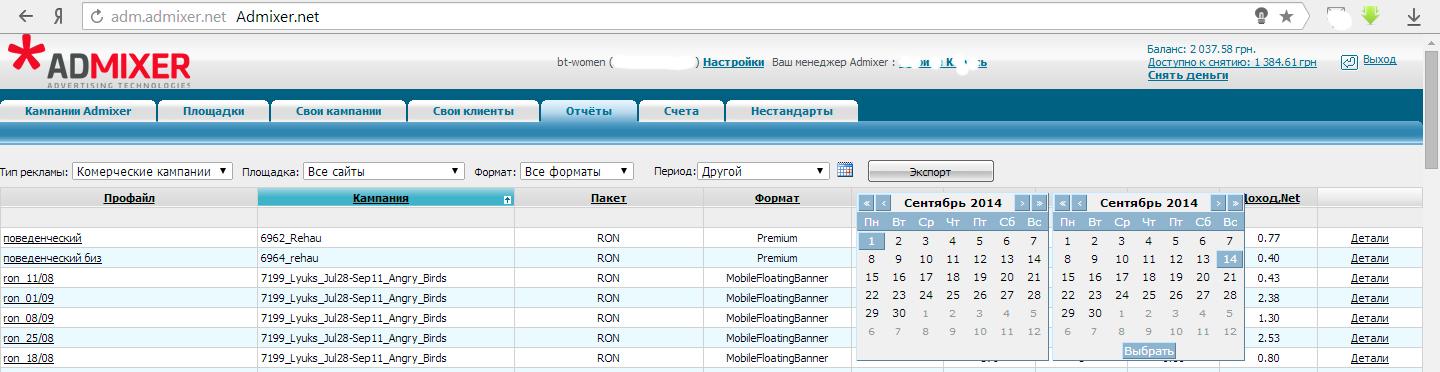Open the Настройки link
Screen dimensions: 1440x372
pos(733,62)
